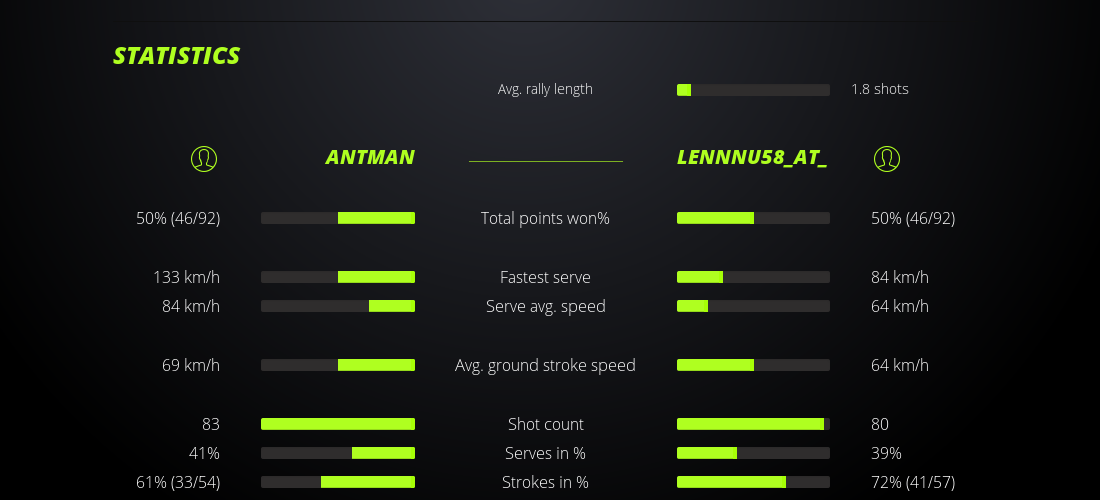1100x500 pixels.
Task: Click LENNNU58_AT_'s Serve avg. speed bar
Action: [x=753, y=306]
